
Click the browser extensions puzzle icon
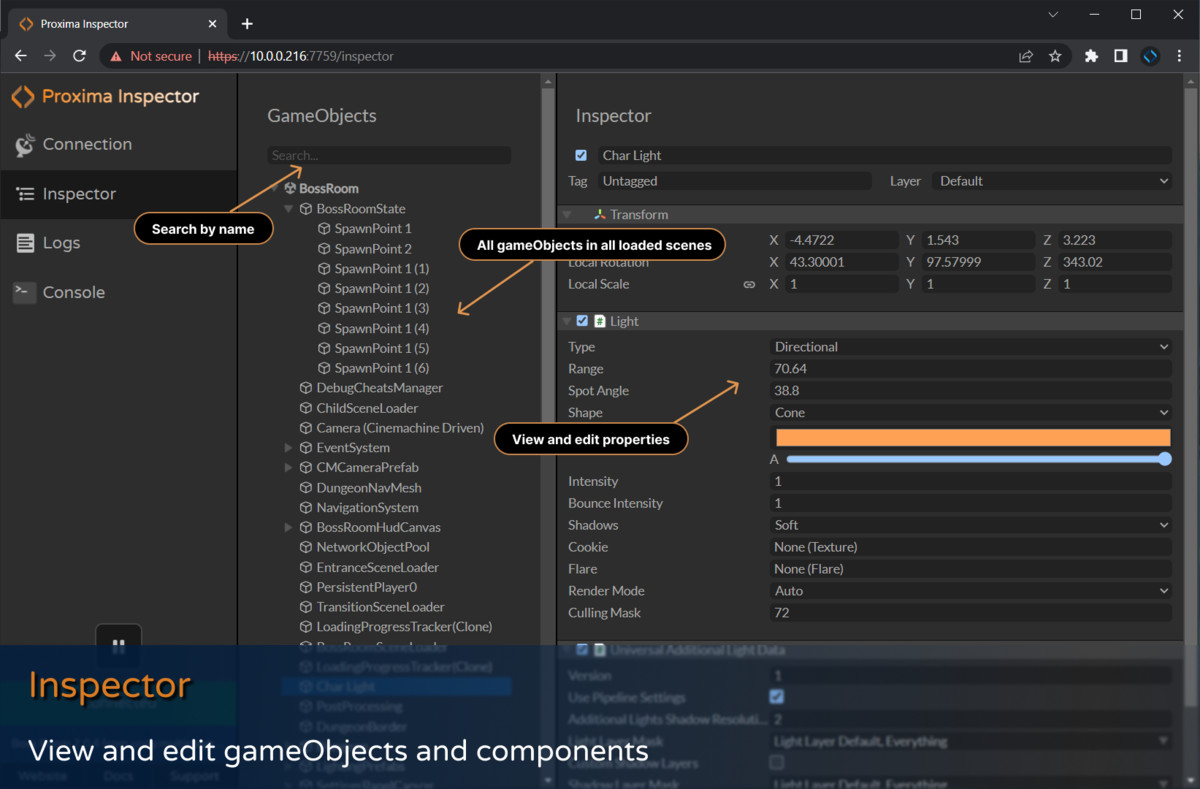1091,56
